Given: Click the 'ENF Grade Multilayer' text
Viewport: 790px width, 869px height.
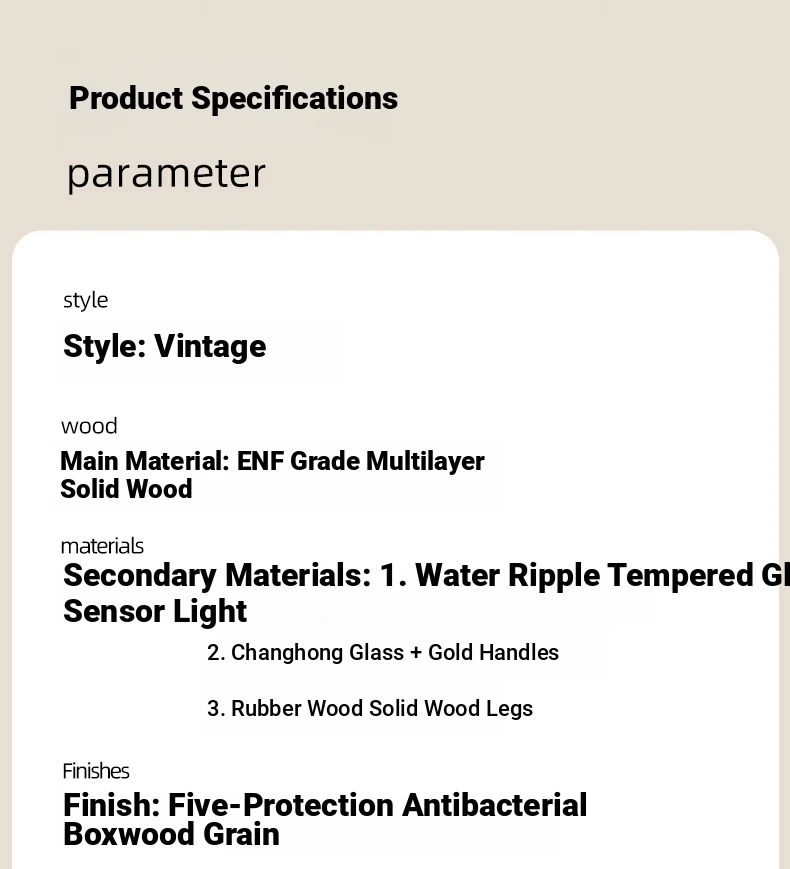Looking at the screenshot, I should point(360,461).
